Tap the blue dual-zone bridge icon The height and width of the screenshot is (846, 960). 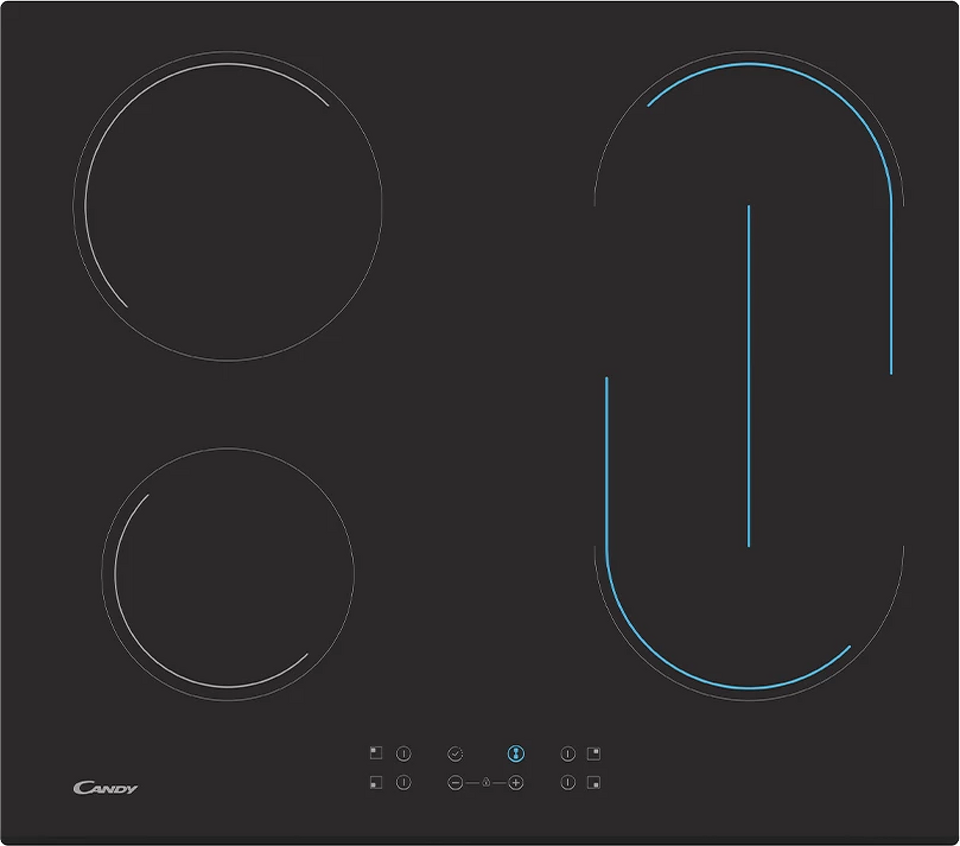(x=515, y=753)
